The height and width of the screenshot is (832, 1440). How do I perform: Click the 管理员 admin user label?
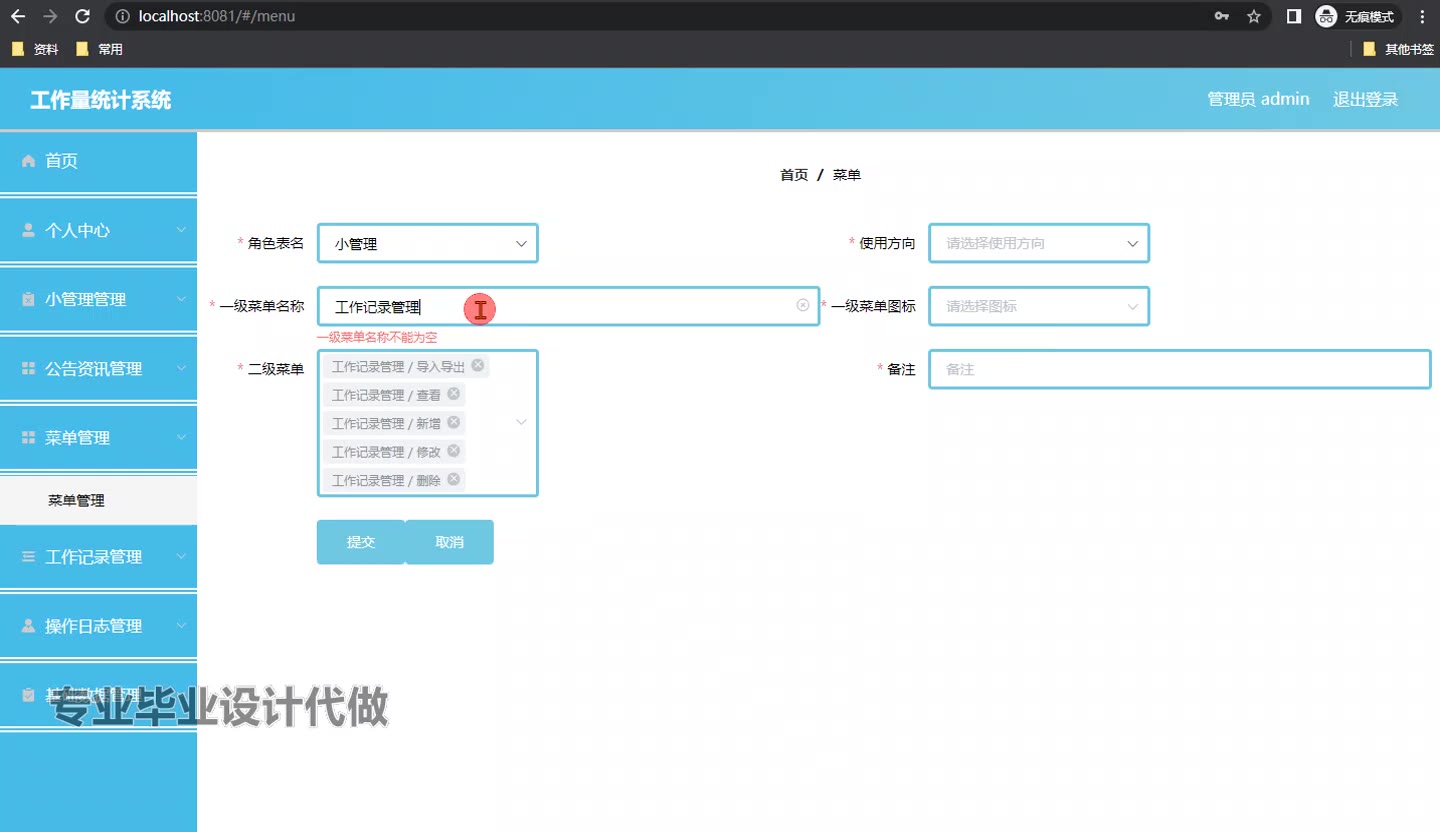1258,99
